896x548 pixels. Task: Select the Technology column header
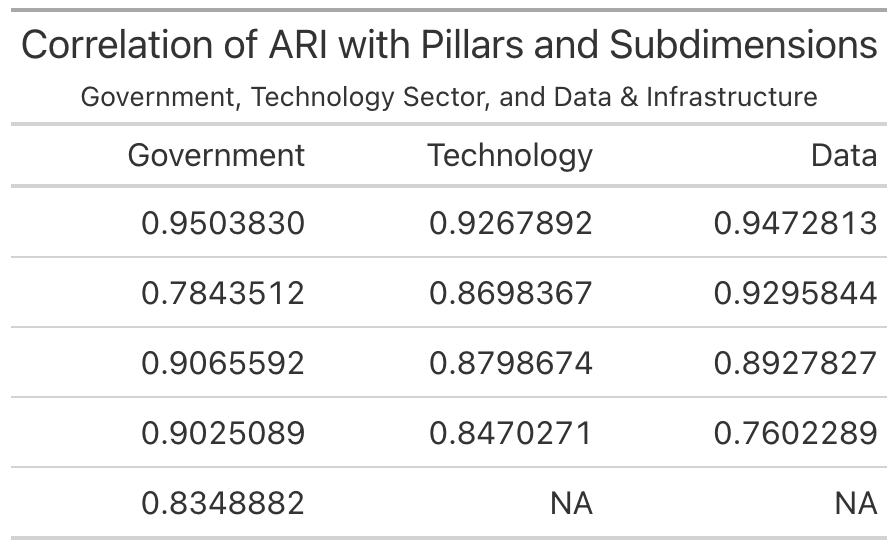(x=510, y=155)
